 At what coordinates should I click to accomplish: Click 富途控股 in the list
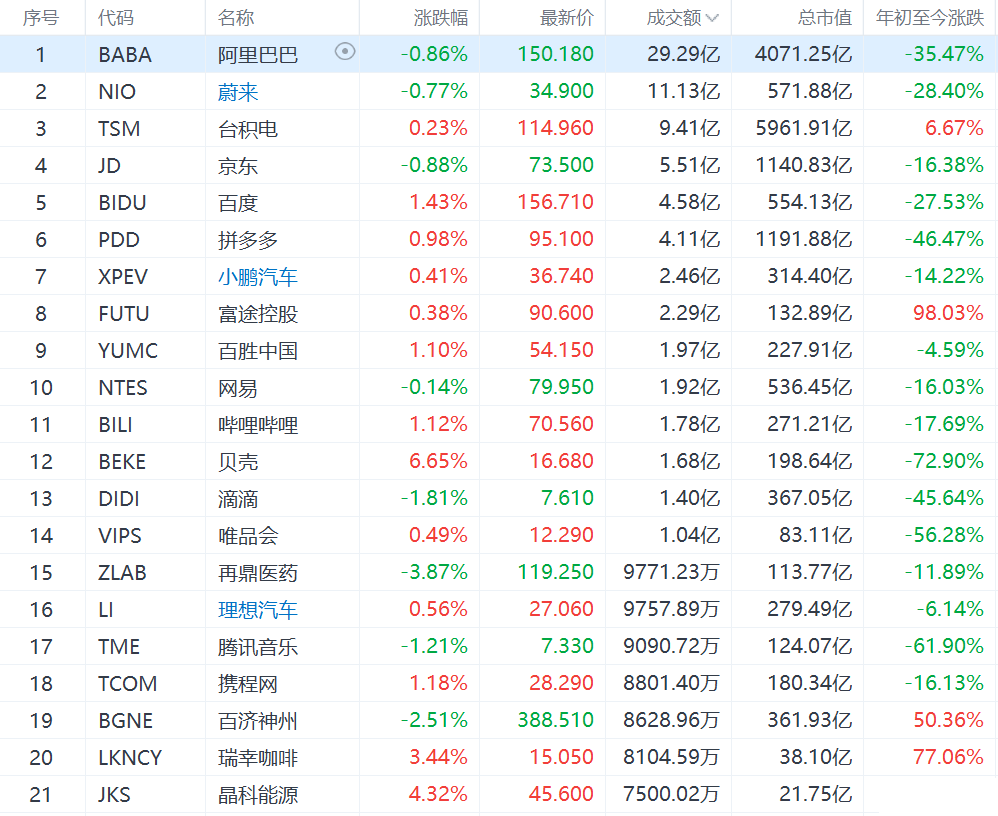point(258,314)
